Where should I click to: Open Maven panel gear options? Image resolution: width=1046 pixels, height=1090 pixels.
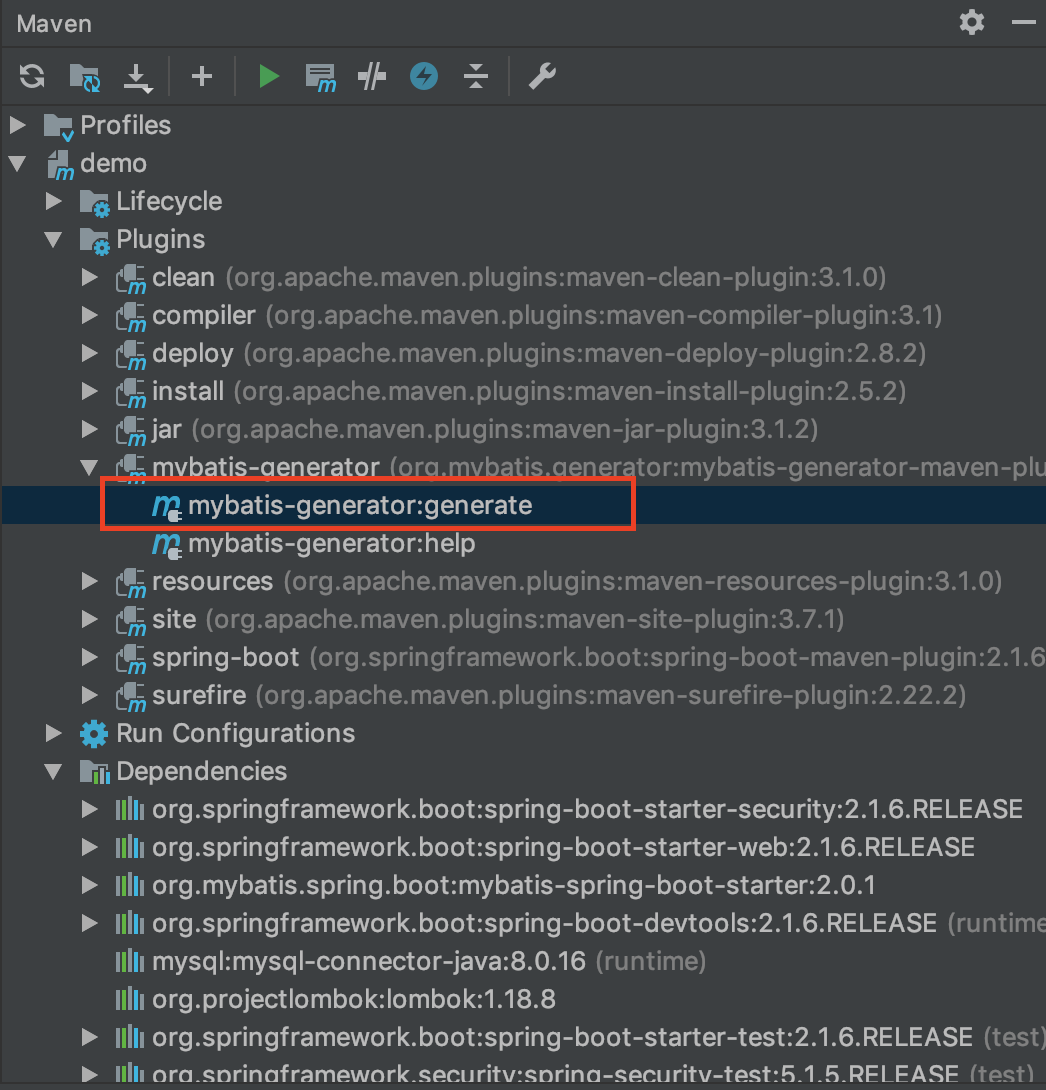(x=972, y=23)
